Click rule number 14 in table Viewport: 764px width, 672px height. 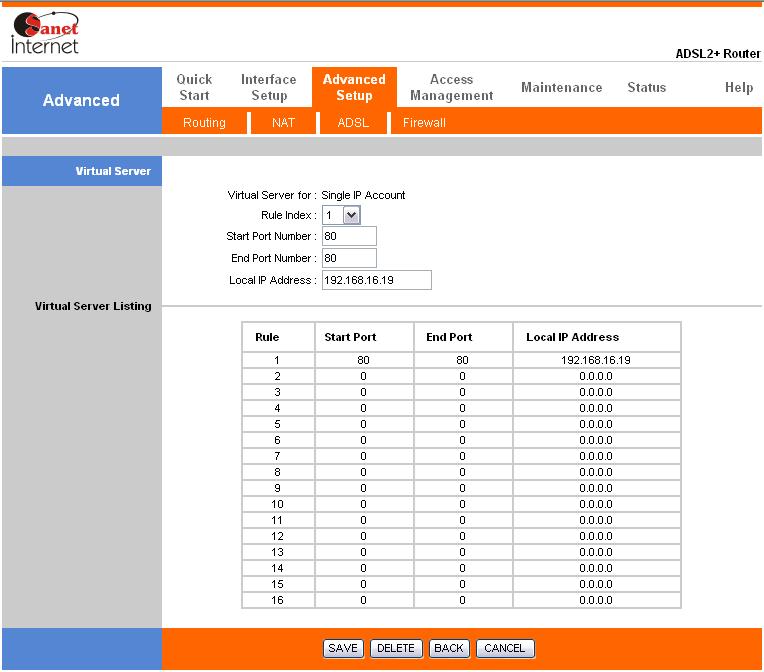pos(277,568)
